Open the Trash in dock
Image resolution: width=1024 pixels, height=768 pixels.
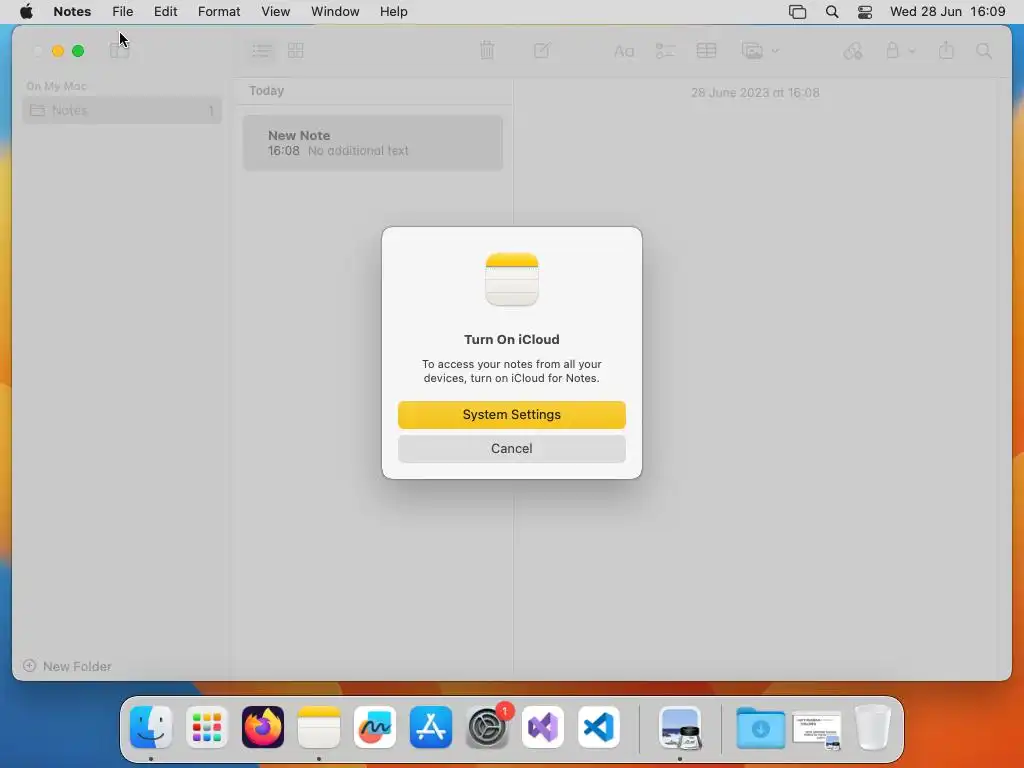872,727
